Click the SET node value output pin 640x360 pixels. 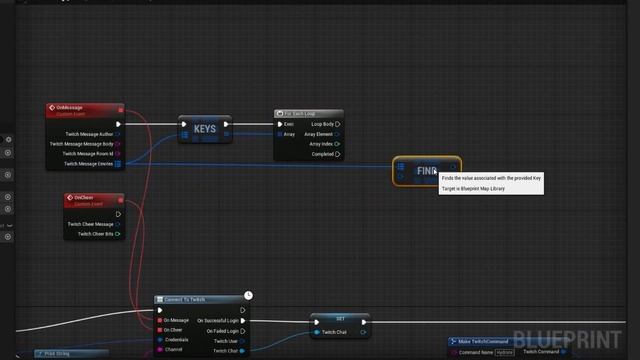click(x=363, y=332)
